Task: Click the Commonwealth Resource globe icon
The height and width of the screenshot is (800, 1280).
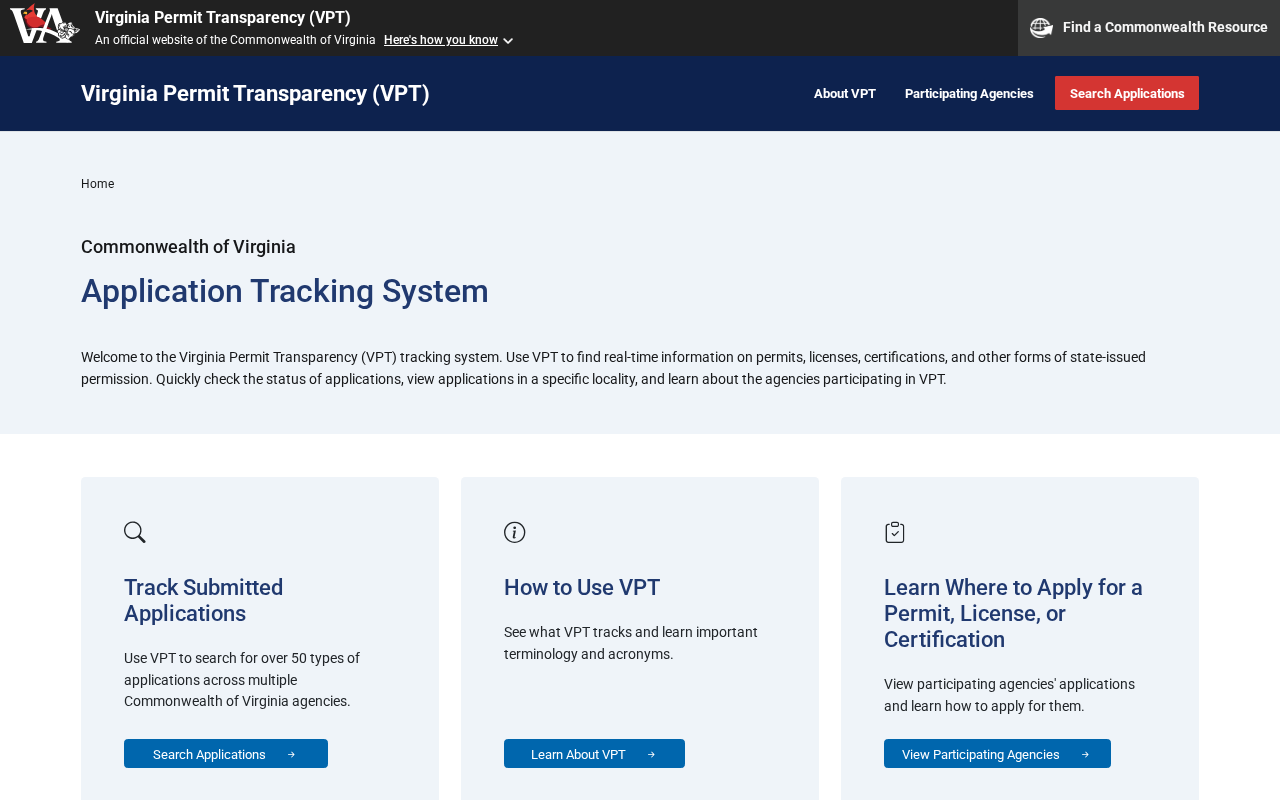Action: pos(1041,28)
